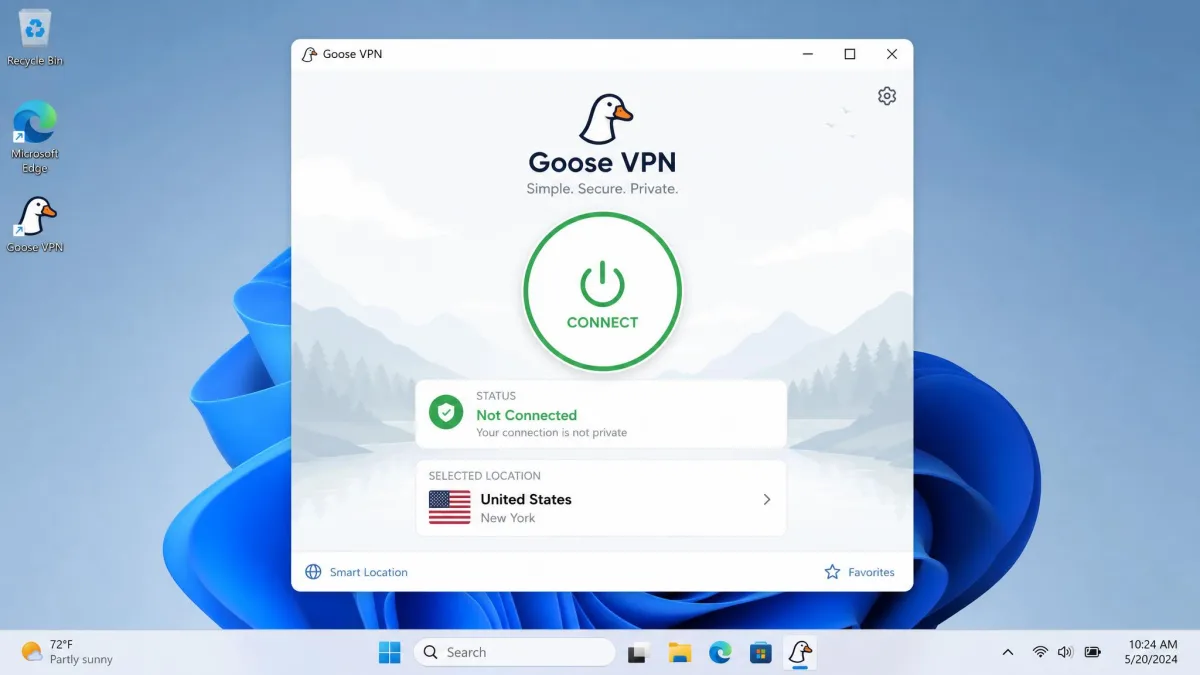Viewport: 1200px width, 675px height.
Task: Click the United States flag icon
Action: coord(450,507)
